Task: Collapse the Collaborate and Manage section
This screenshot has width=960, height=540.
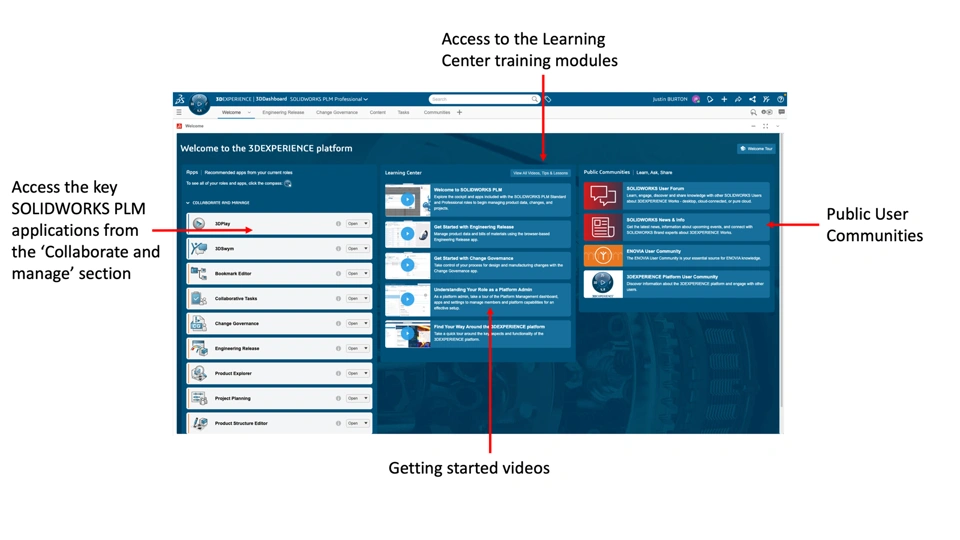Action: (188, 203)
